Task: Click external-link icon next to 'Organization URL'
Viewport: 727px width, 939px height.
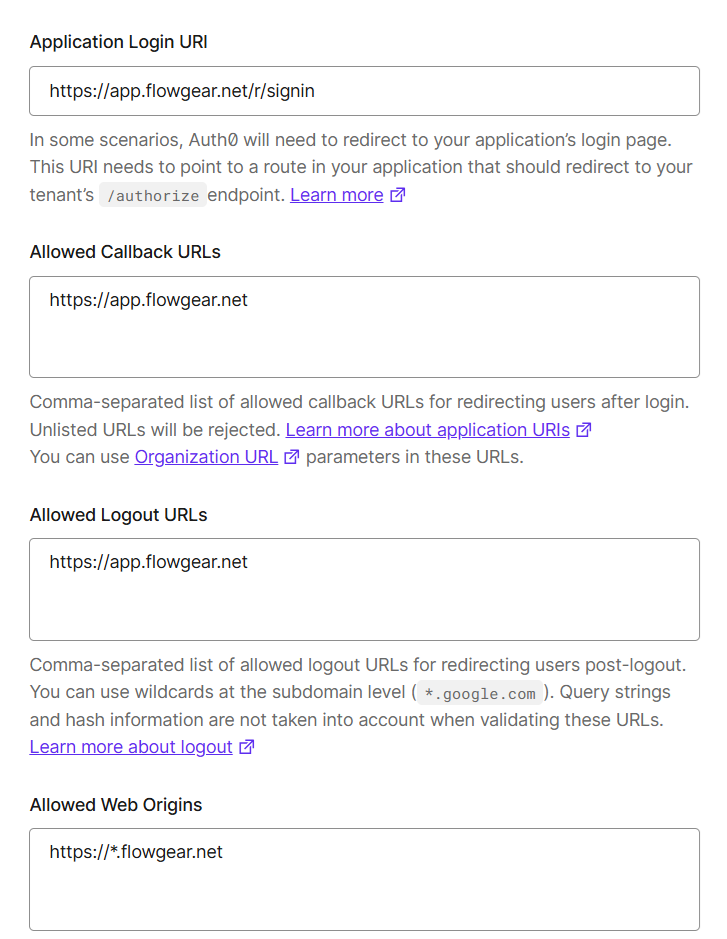Action: [292, 458]
